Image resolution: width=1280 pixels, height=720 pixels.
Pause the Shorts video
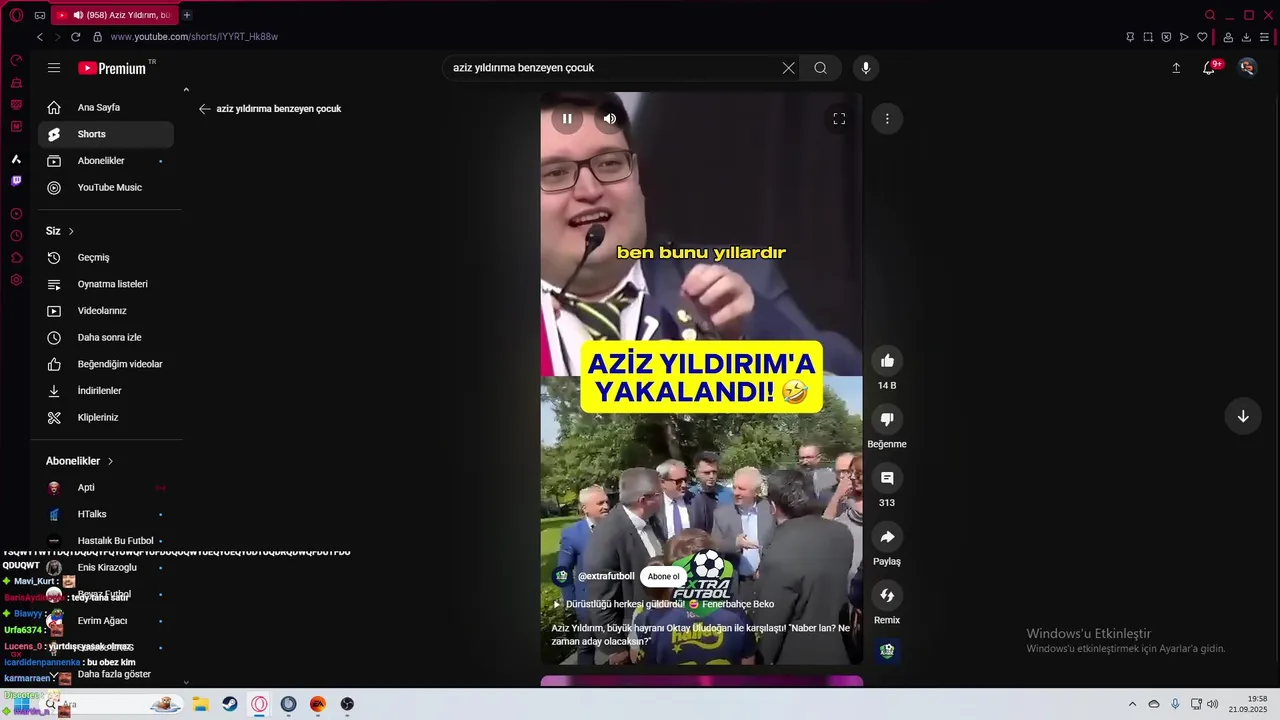pos(567,119)
